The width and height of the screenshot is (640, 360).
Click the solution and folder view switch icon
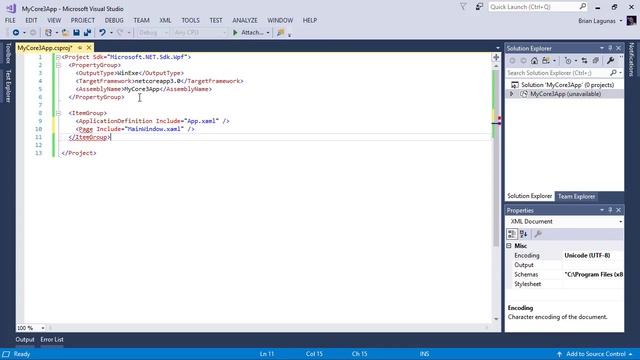tap(546, 60)
